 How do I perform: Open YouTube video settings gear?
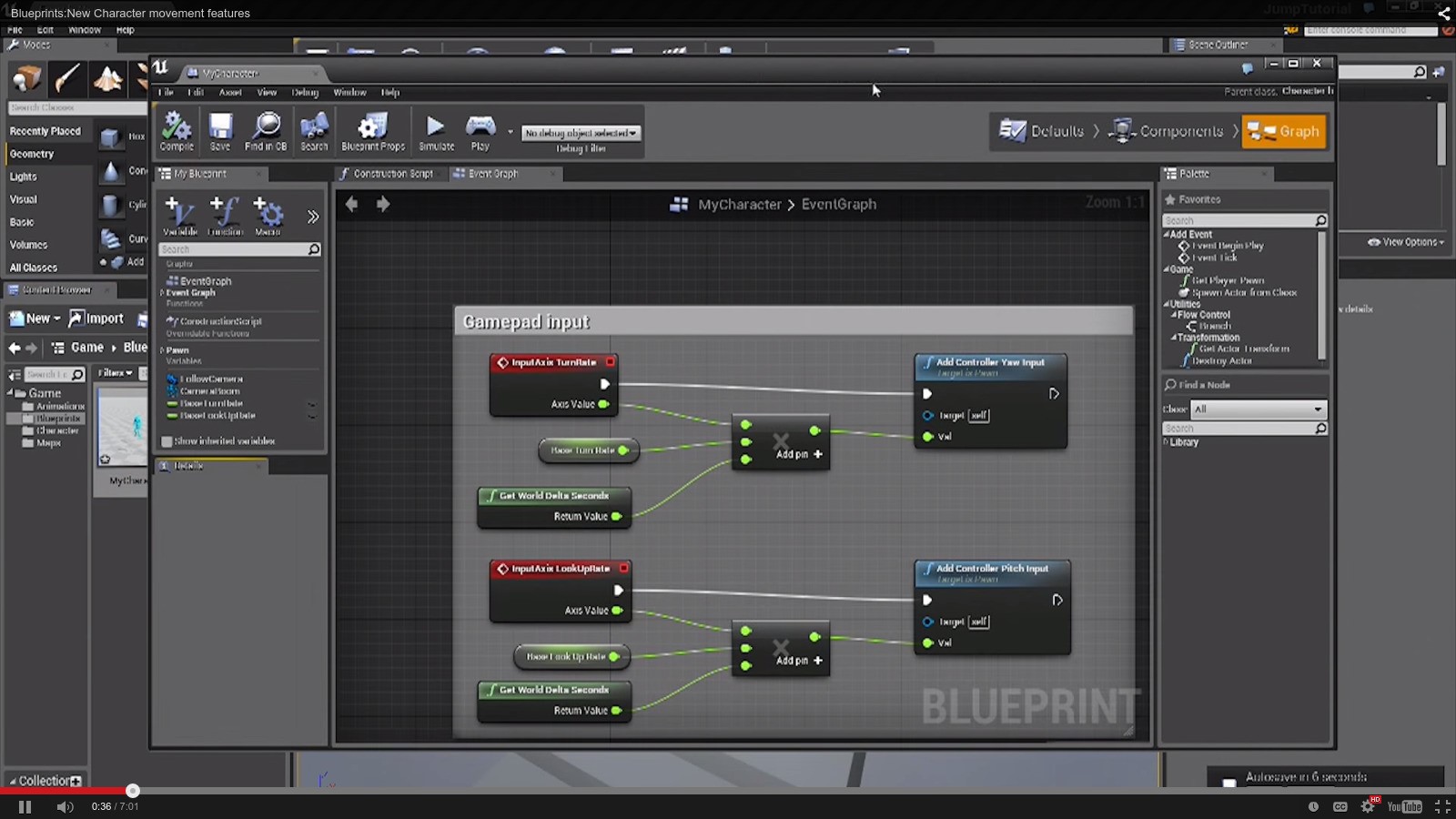pos(1368,806)
